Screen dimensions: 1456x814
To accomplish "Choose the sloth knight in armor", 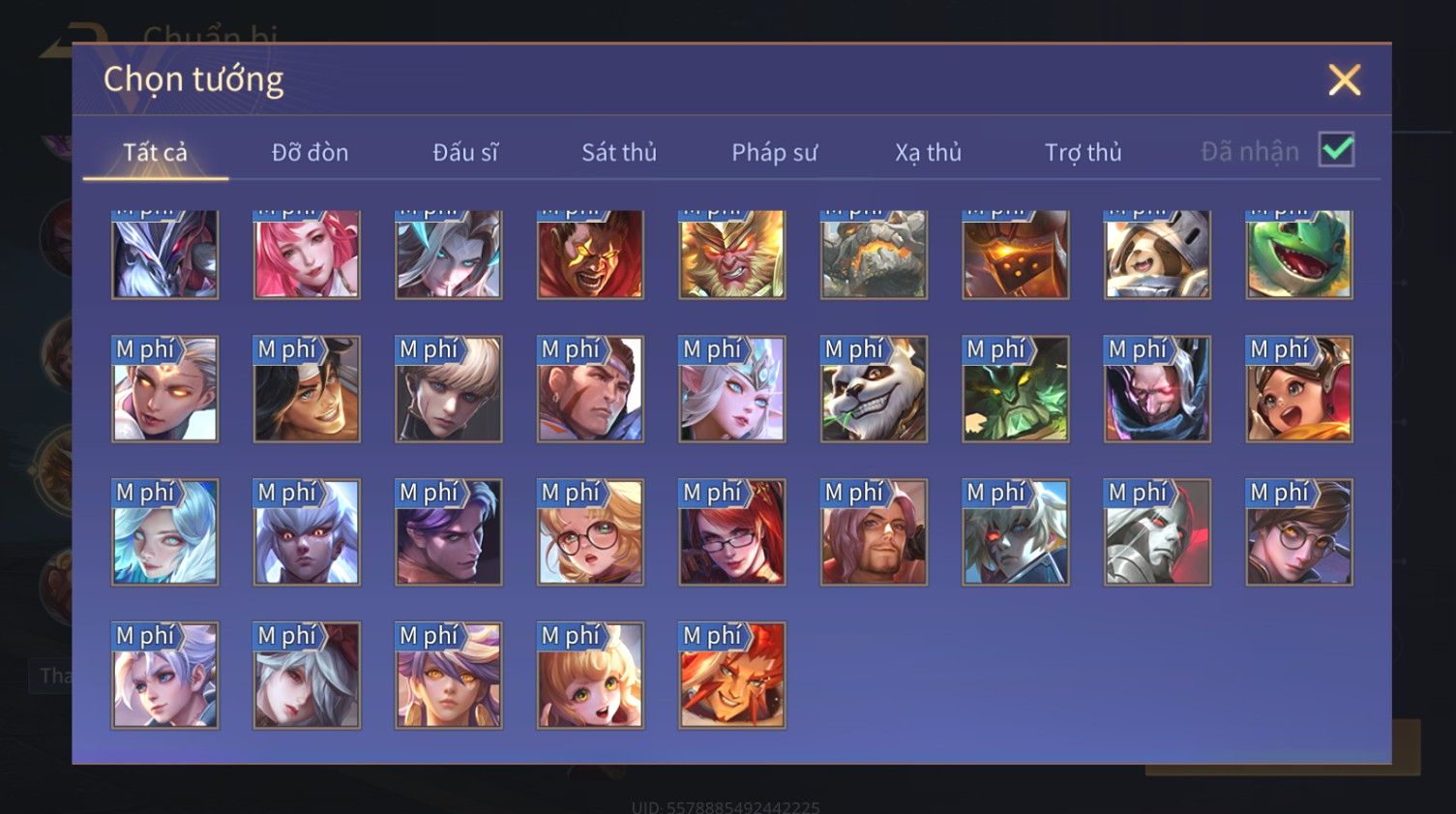I will 1157,255.
